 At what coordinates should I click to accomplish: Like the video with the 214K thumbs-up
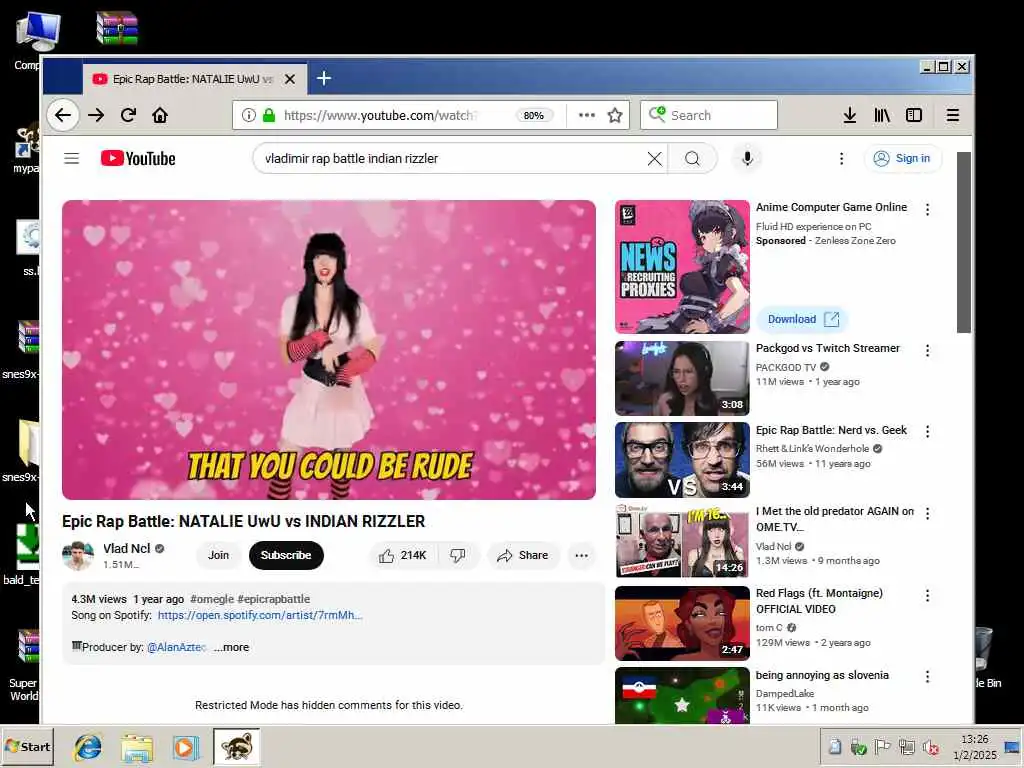(x=403, y=555)
